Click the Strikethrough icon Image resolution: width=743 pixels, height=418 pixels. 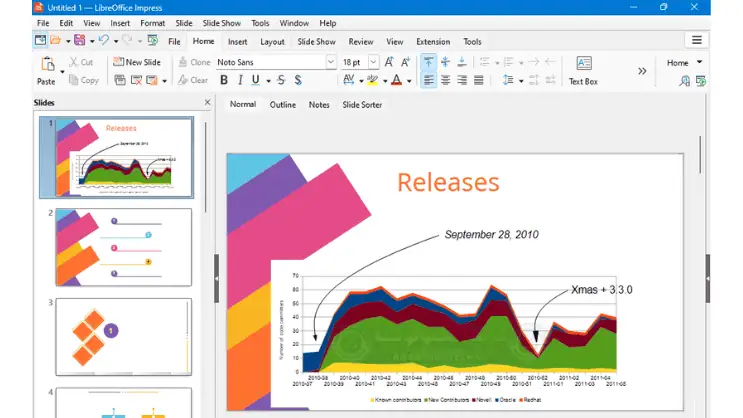click(281, 80)
